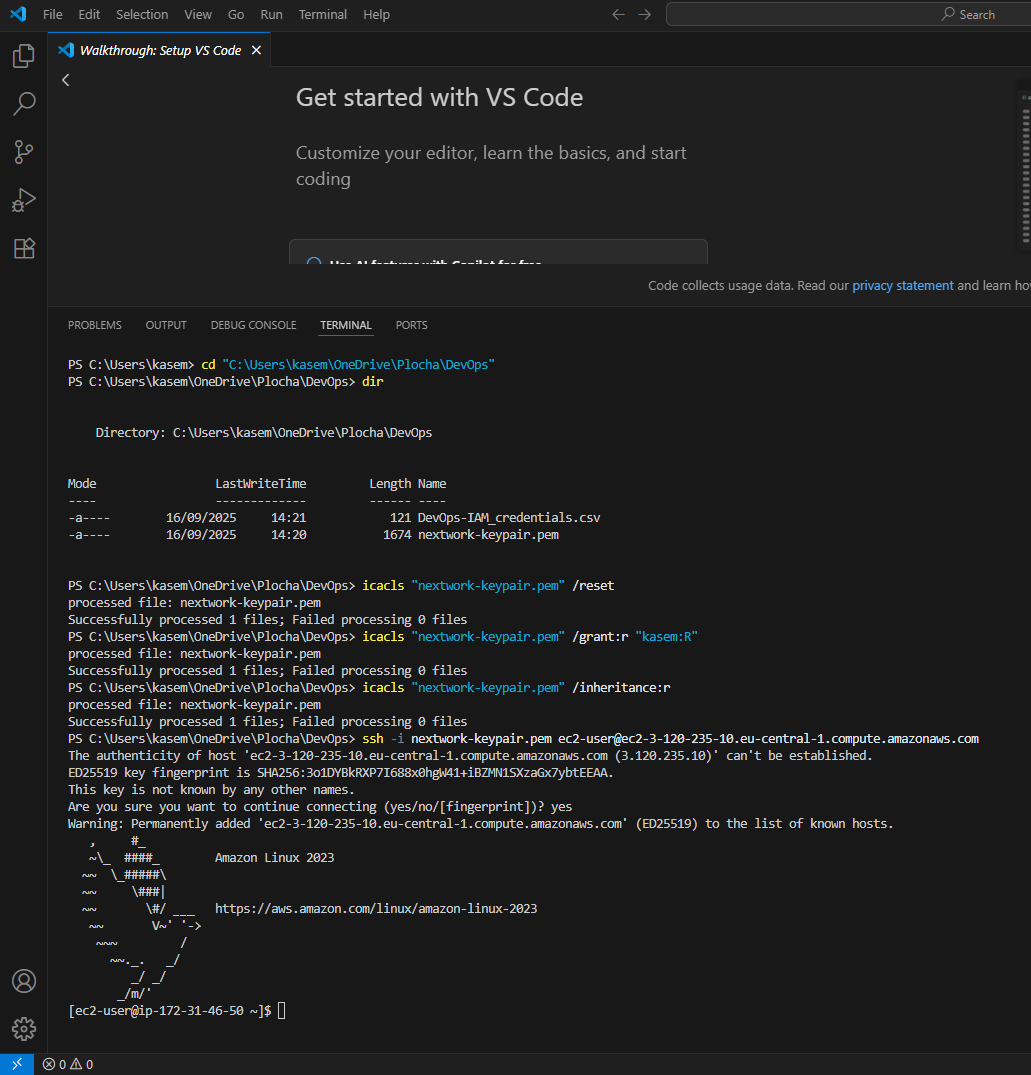1031x1075 pixels.
Task: Click DevOps-IAM_credentials.csv file name in terminal
Action: pyautogui.click(x=509, y=518)
